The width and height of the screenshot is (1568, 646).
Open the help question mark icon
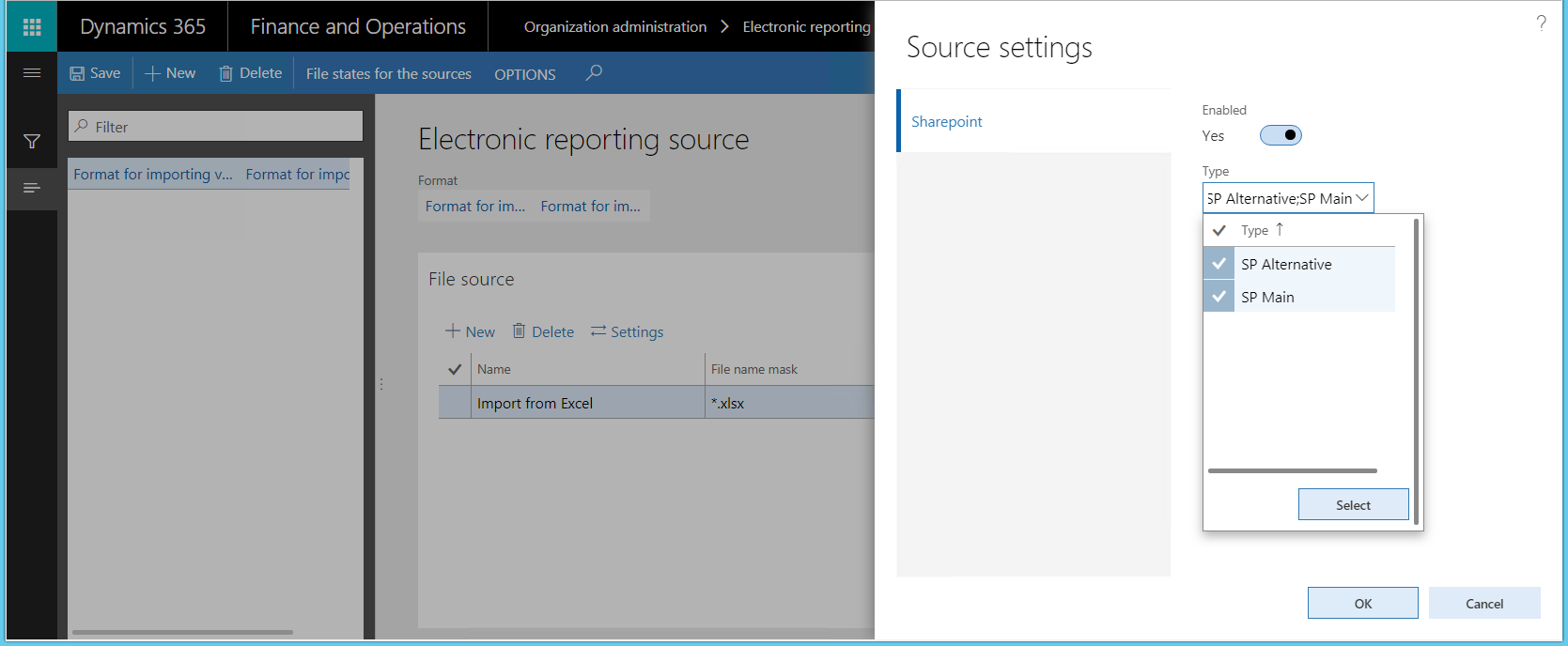1541,23
